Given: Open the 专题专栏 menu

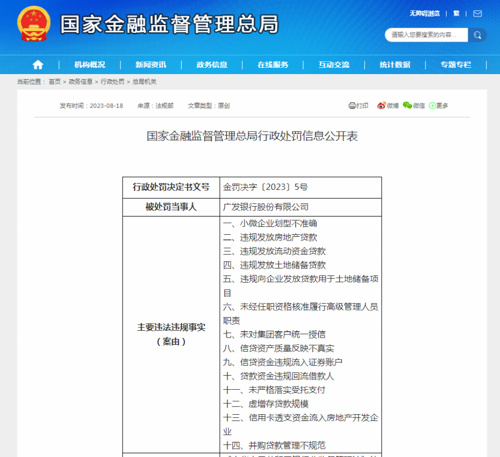Looking at the screenshot, I should tap(456, 65).
